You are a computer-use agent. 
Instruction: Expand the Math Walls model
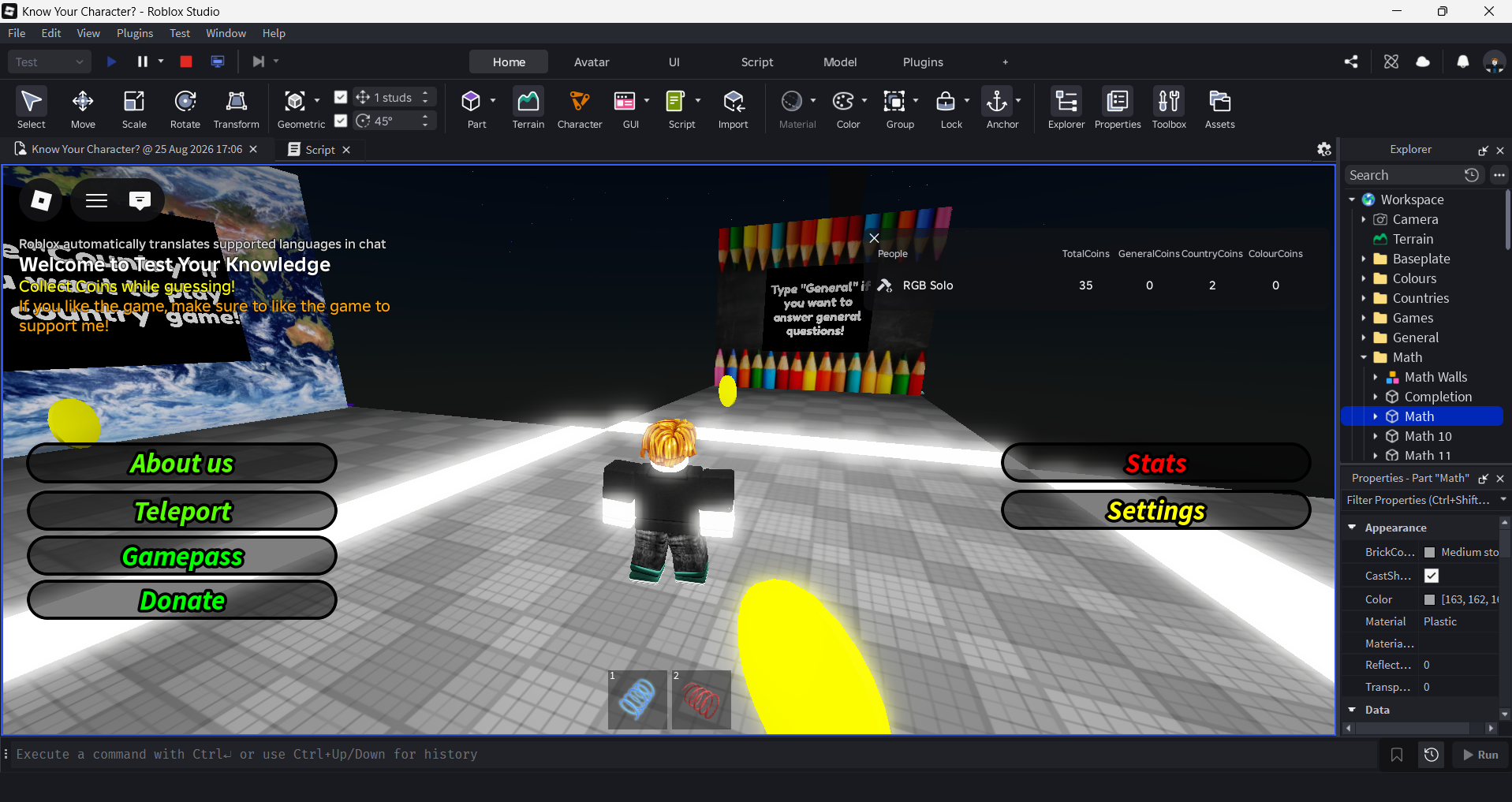point(1376,377)
